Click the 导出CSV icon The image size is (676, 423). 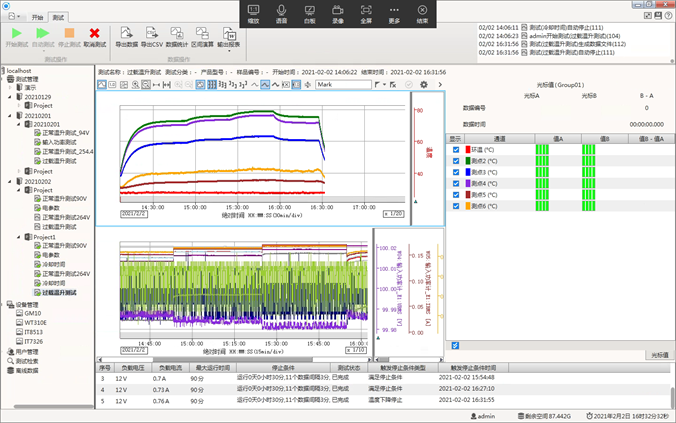point(152,34)
